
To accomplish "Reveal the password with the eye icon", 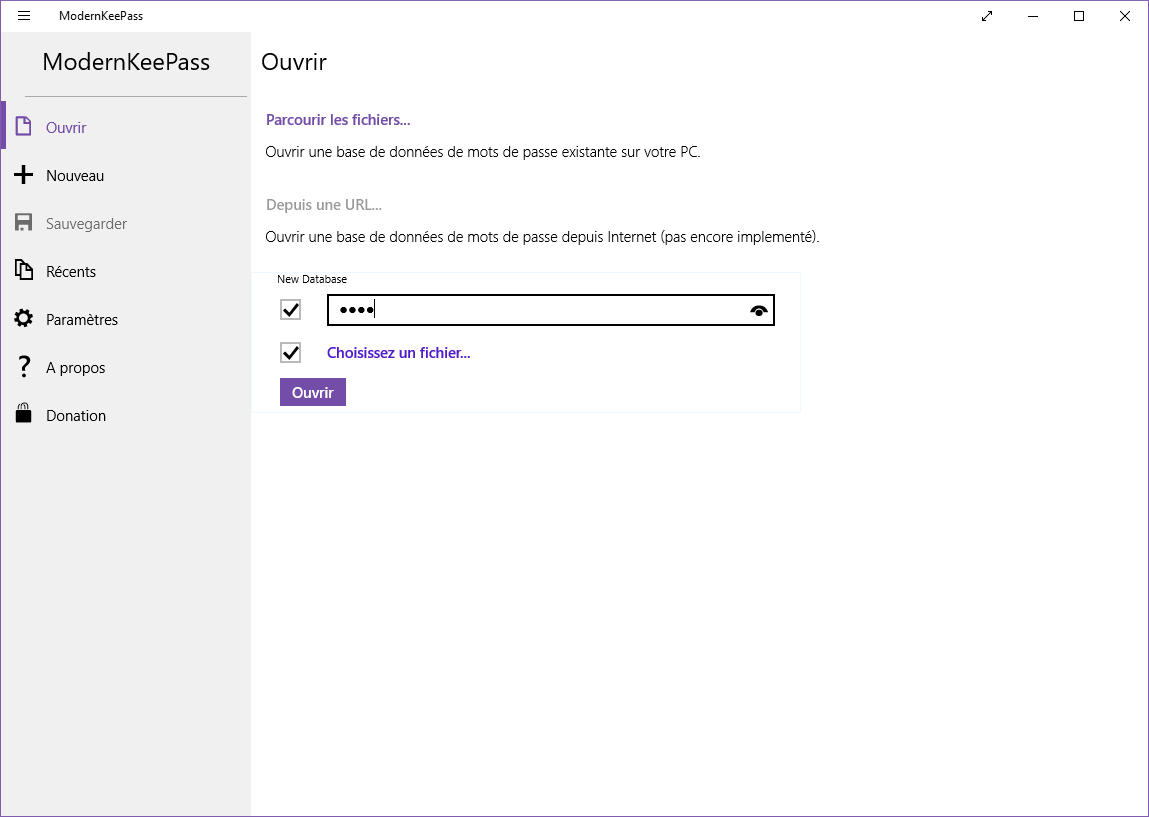I will 760,311.
